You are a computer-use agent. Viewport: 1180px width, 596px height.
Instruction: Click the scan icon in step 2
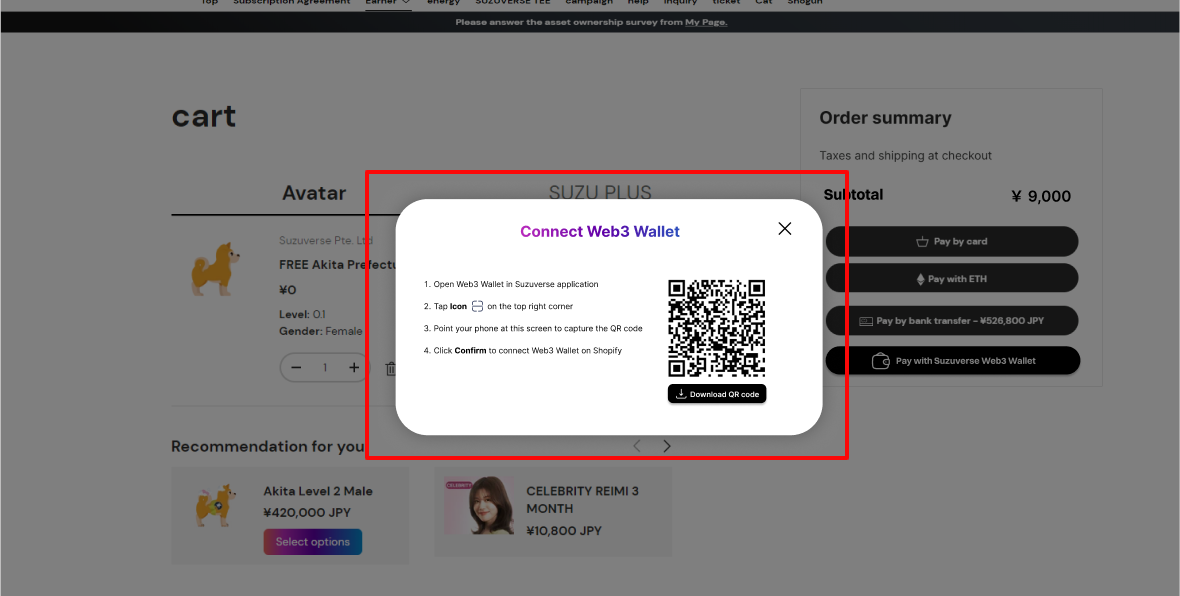coord(477,306)
